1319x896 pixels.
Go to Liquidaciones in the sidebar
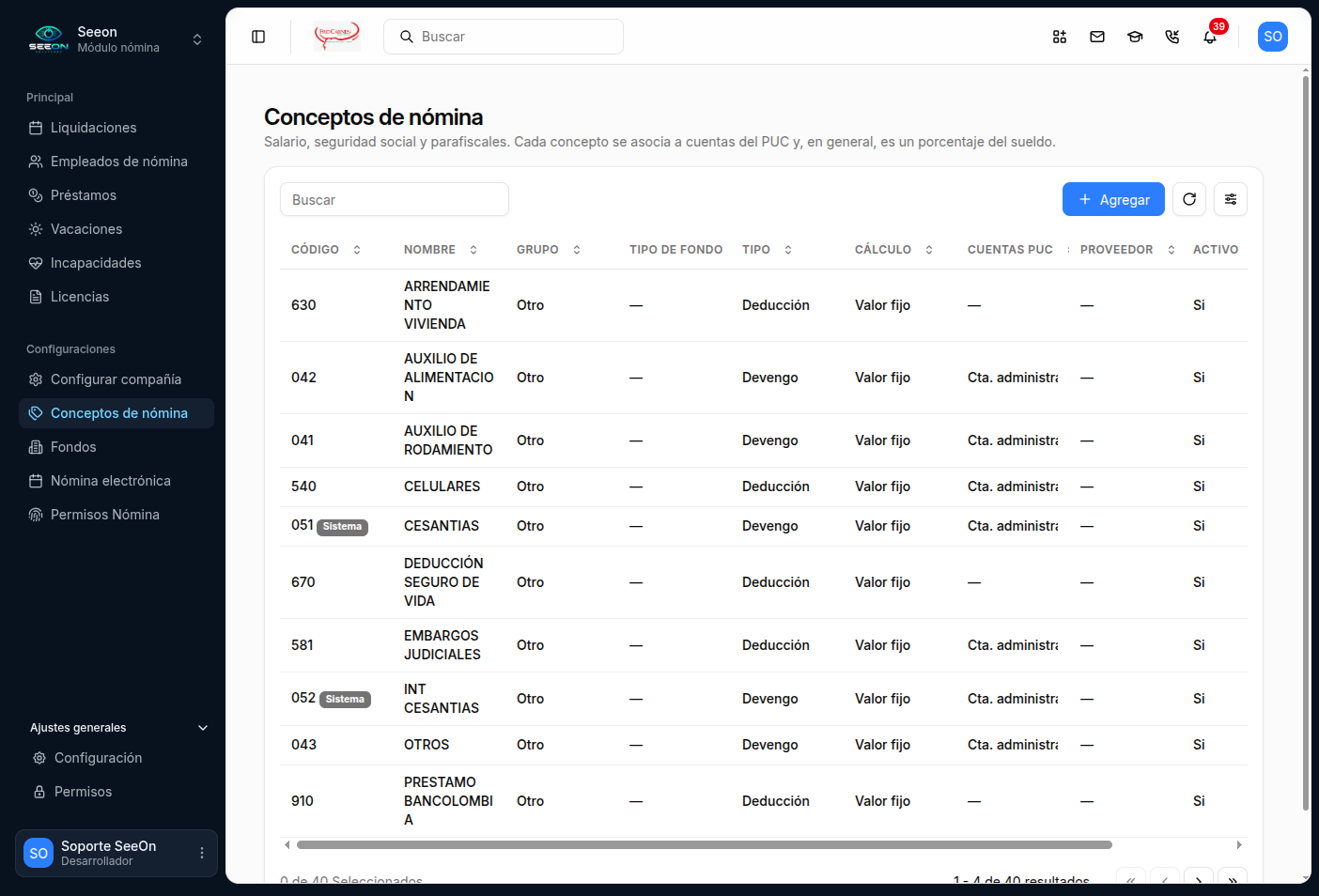pyautogui.click(x=116, y=128)
